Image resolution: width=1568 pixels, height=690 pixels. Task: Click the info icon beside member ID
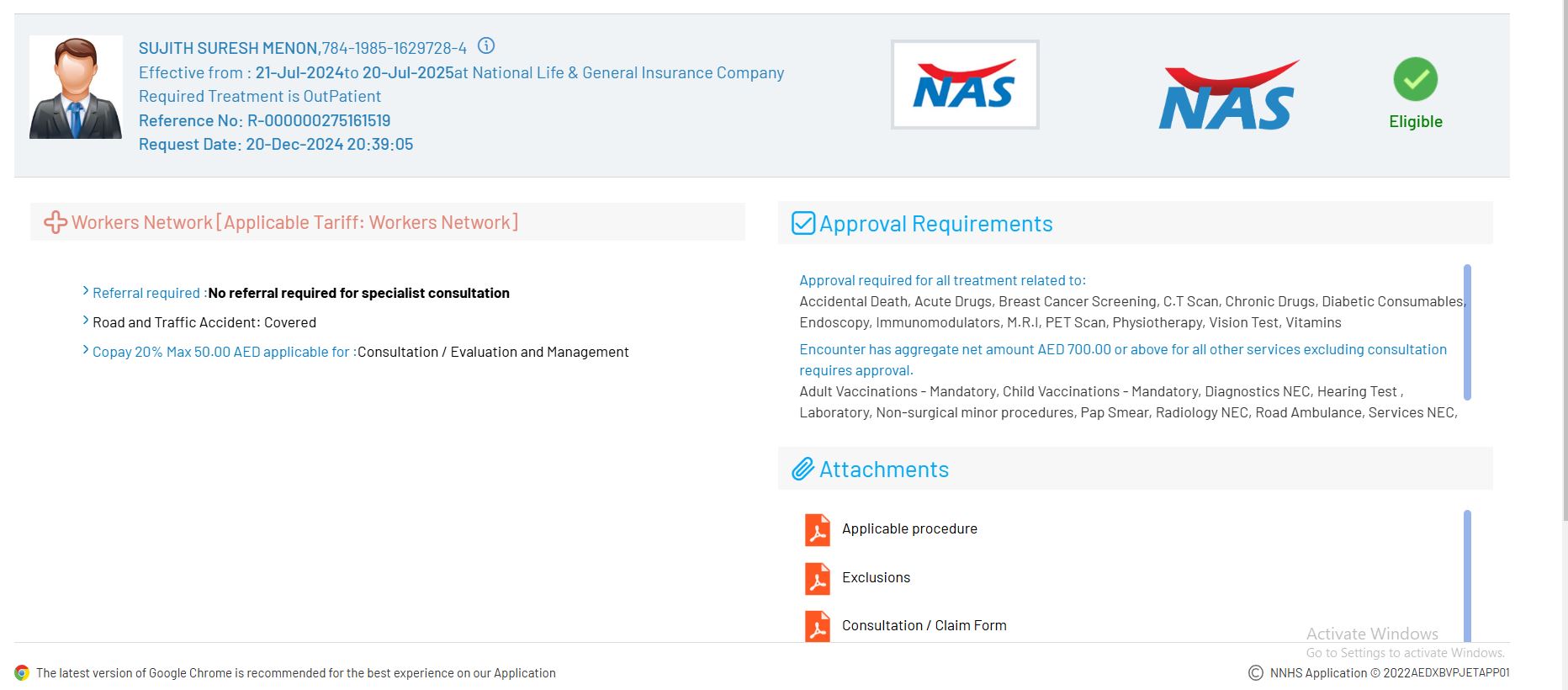486,46
